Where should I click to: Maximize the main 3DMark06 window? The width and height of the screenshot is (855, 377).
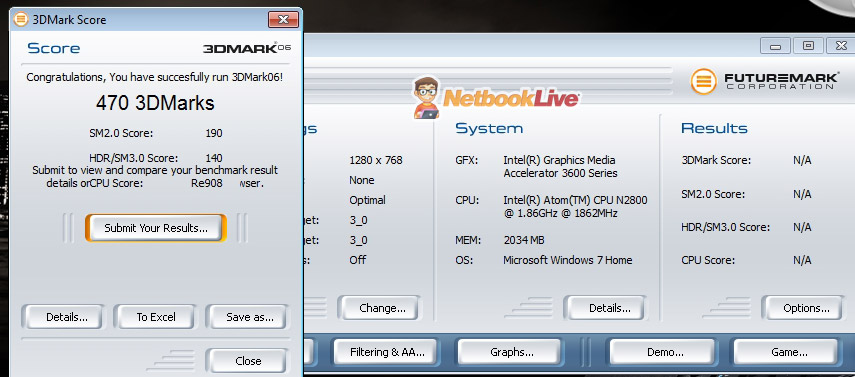808,46
